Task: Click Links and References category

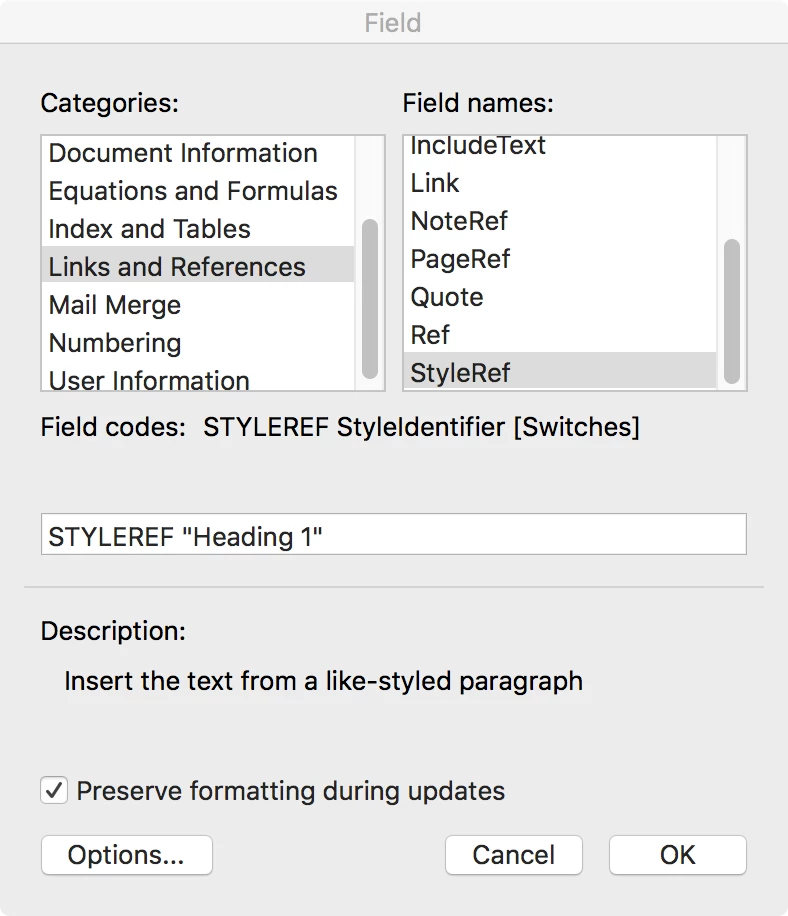Action: tap(177, 268)
